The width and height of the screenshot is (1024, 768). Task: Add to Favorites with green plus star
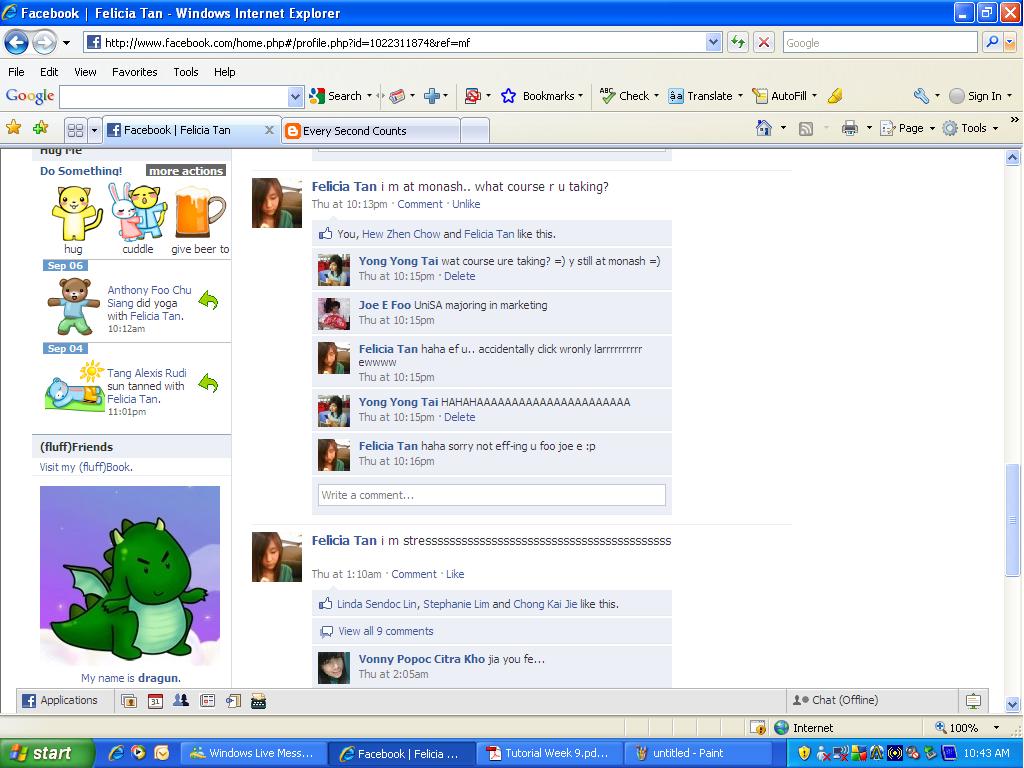40,127
